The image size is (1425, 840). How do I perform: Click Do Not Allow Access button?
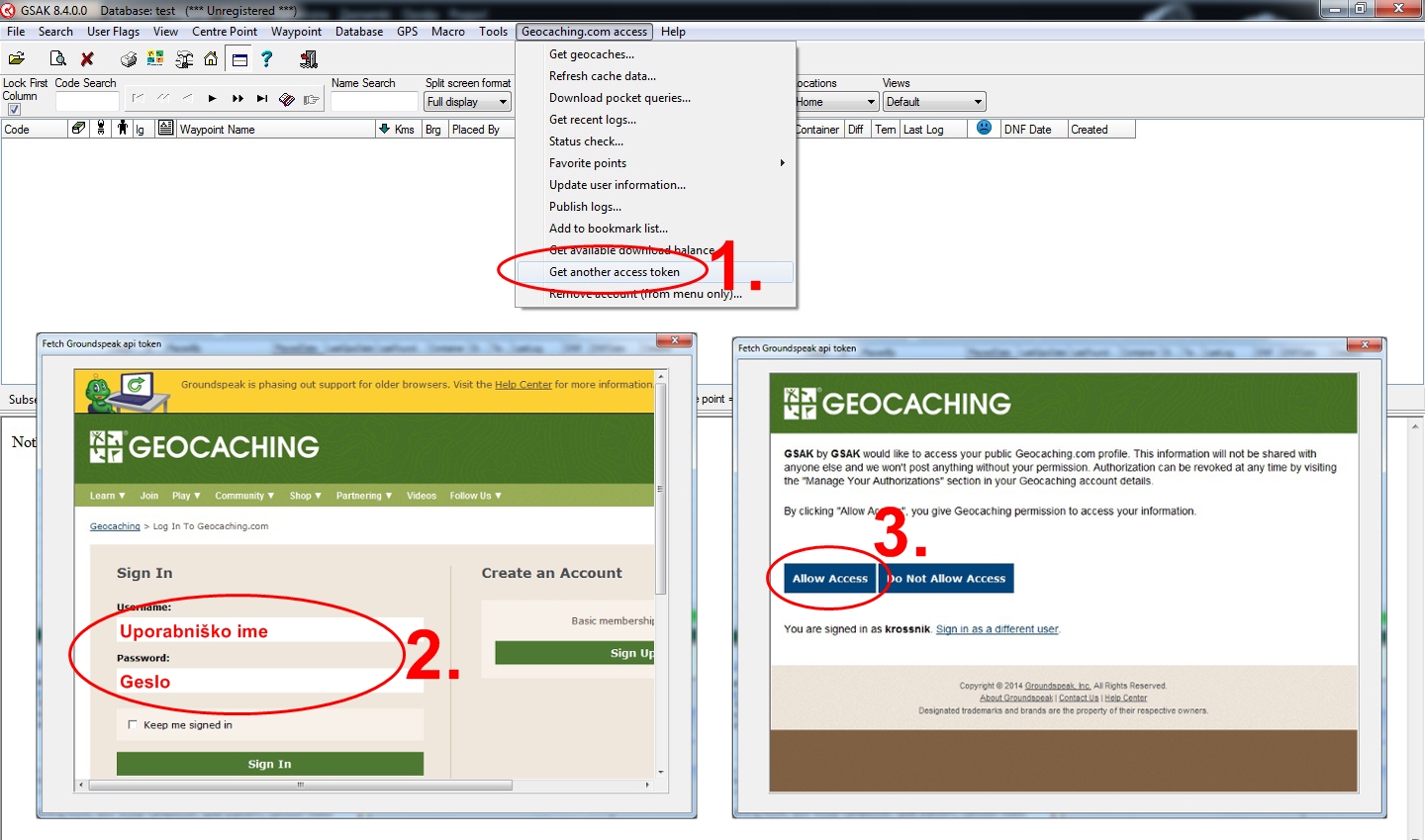pyautogui.click(x=947, y=578)
